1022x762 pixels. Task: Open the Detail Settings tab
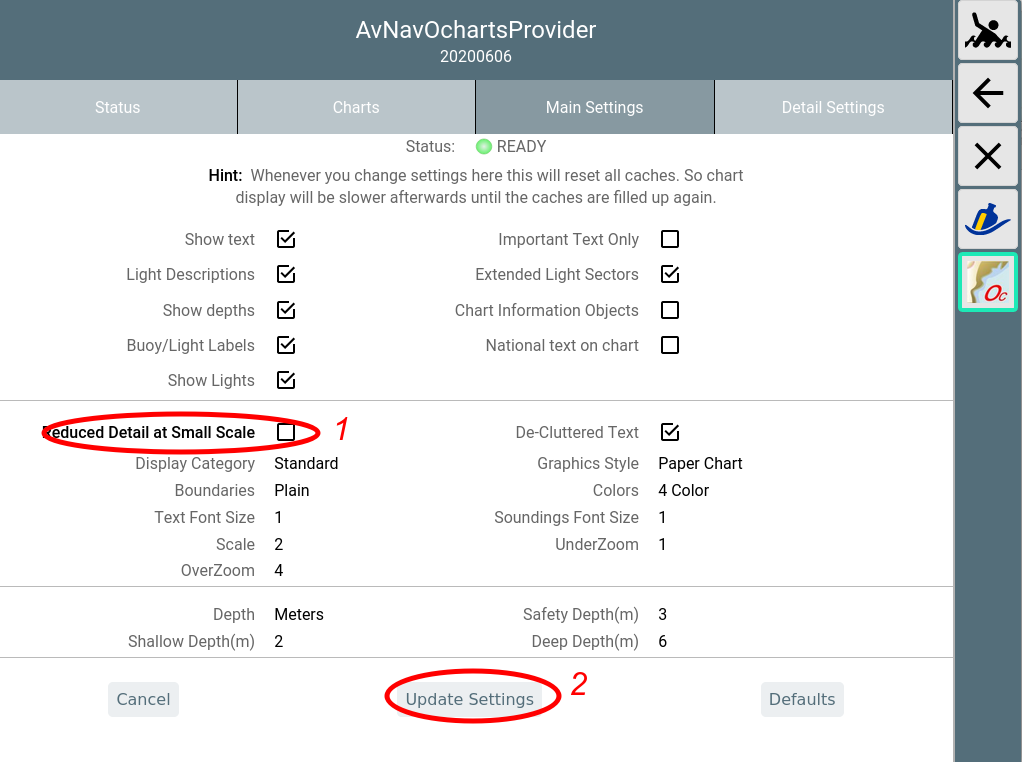(x=832, y=108)
